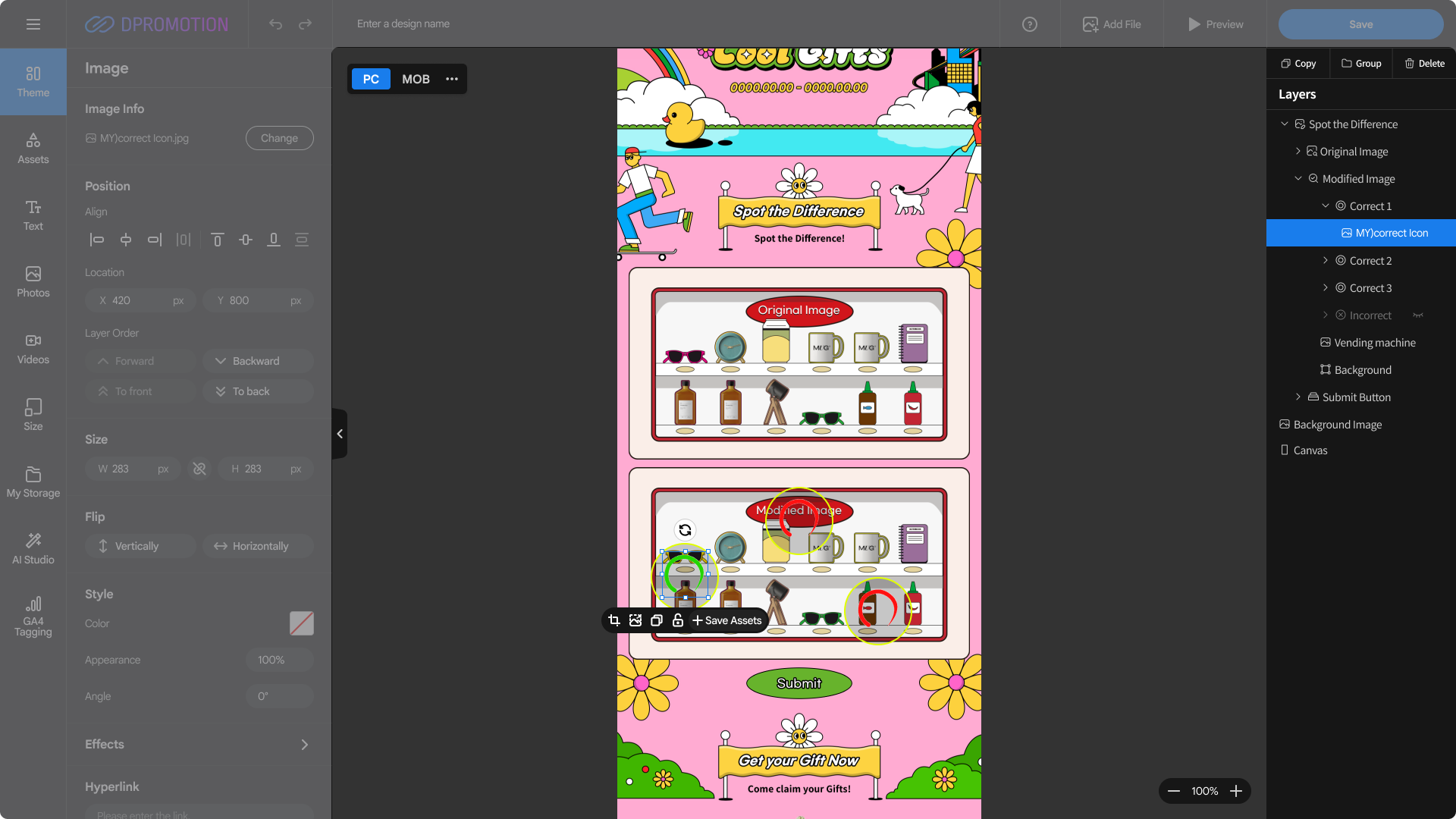Expand the Correct 2 layer group
The image size is (1456, 819).
coord(1326,261)
